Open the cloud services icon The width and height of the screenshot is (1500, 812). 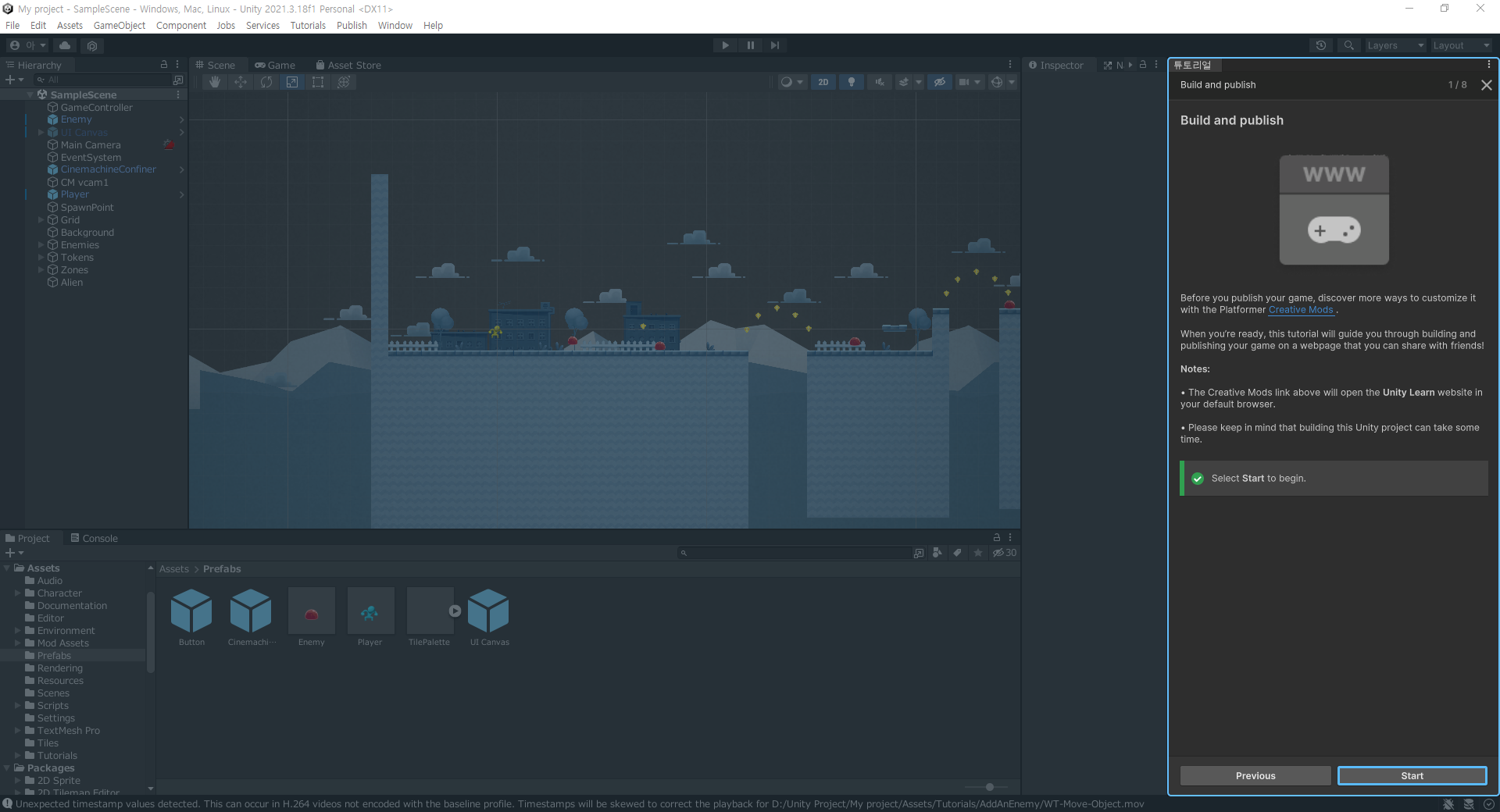65,45
